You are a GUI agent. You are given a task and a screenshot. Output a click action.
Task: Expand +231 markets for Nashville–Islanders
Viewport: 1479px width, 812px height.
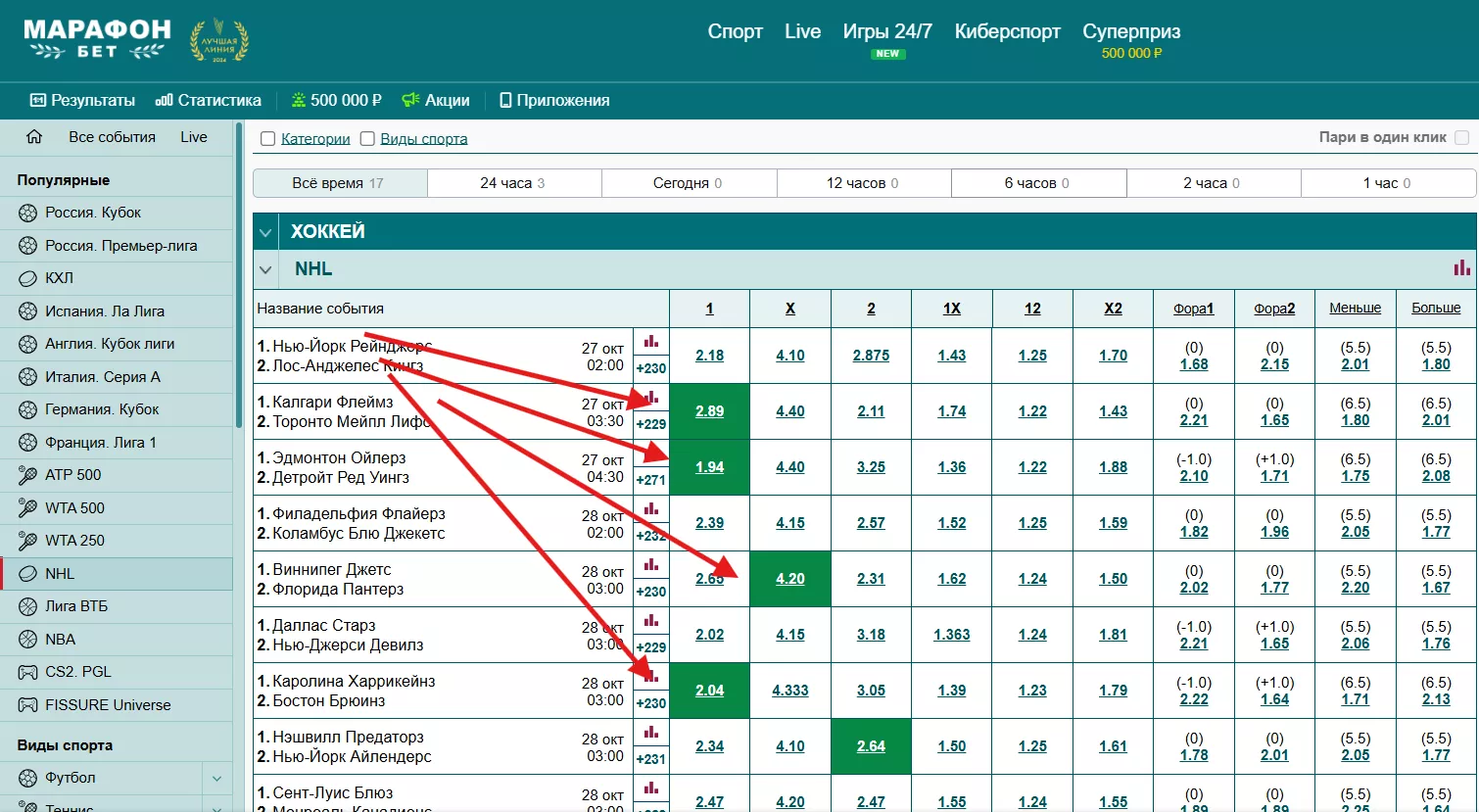tap(651, 759)
